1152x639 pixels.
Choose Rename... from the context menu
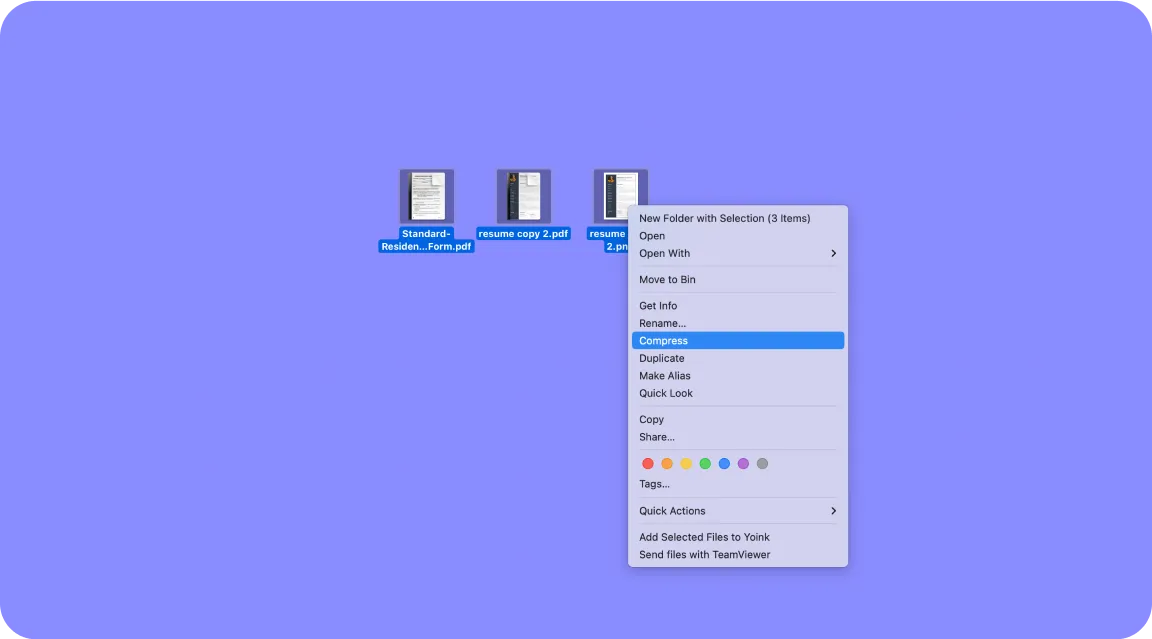pyautogui.click(x=738, y=323)
